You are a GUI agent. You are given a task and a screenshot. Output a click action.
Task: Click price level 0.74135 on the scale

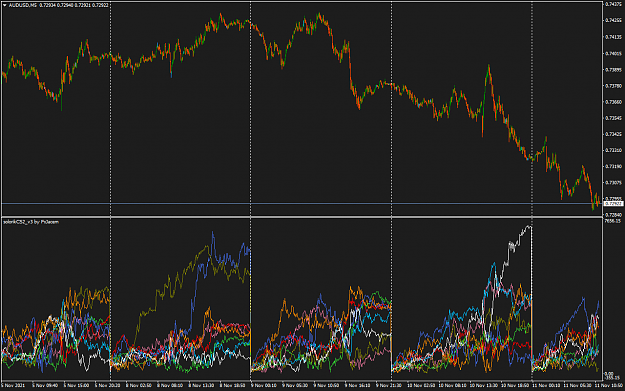[x=614, y=37]
